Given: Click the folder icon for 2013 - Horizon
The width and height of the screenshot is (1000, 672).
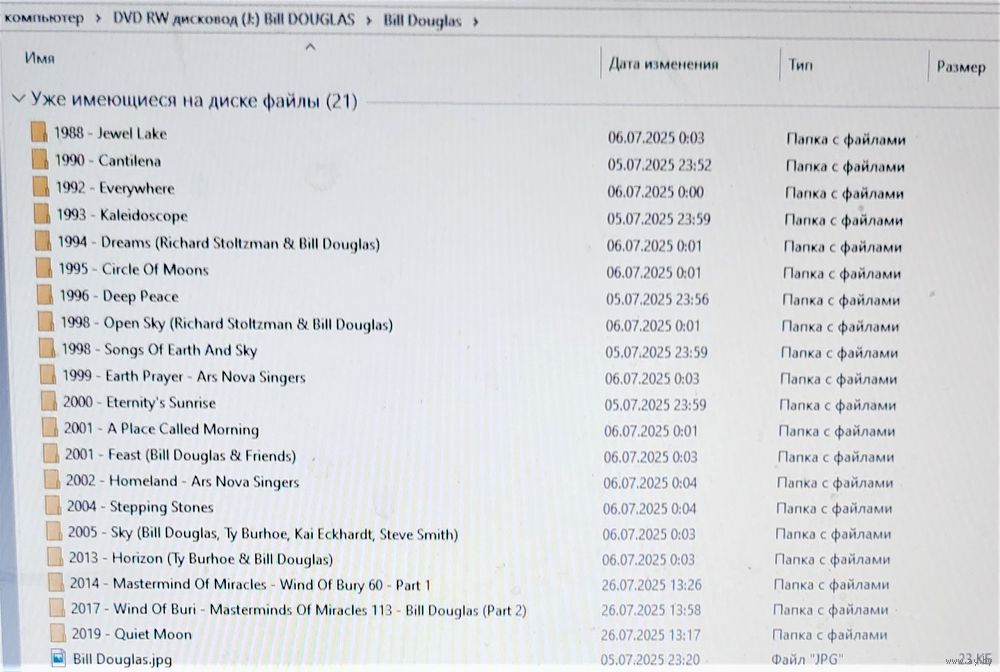Looking at the screenshot, I should click(55, 557).
